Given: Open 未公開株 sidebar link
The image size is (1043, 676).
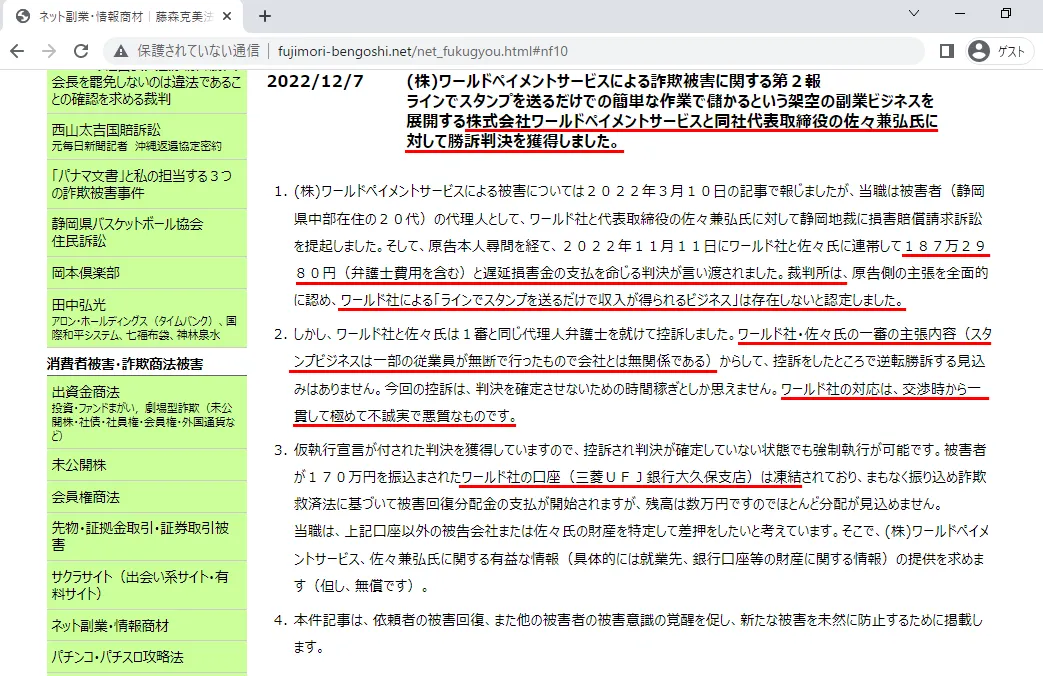Looking at the screenshot, I should point(79,465).
